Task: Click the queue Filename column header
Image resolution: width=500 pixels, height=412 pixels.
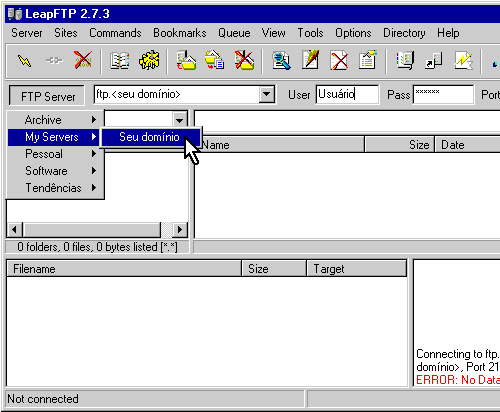Action: click(x=124, y=269)
